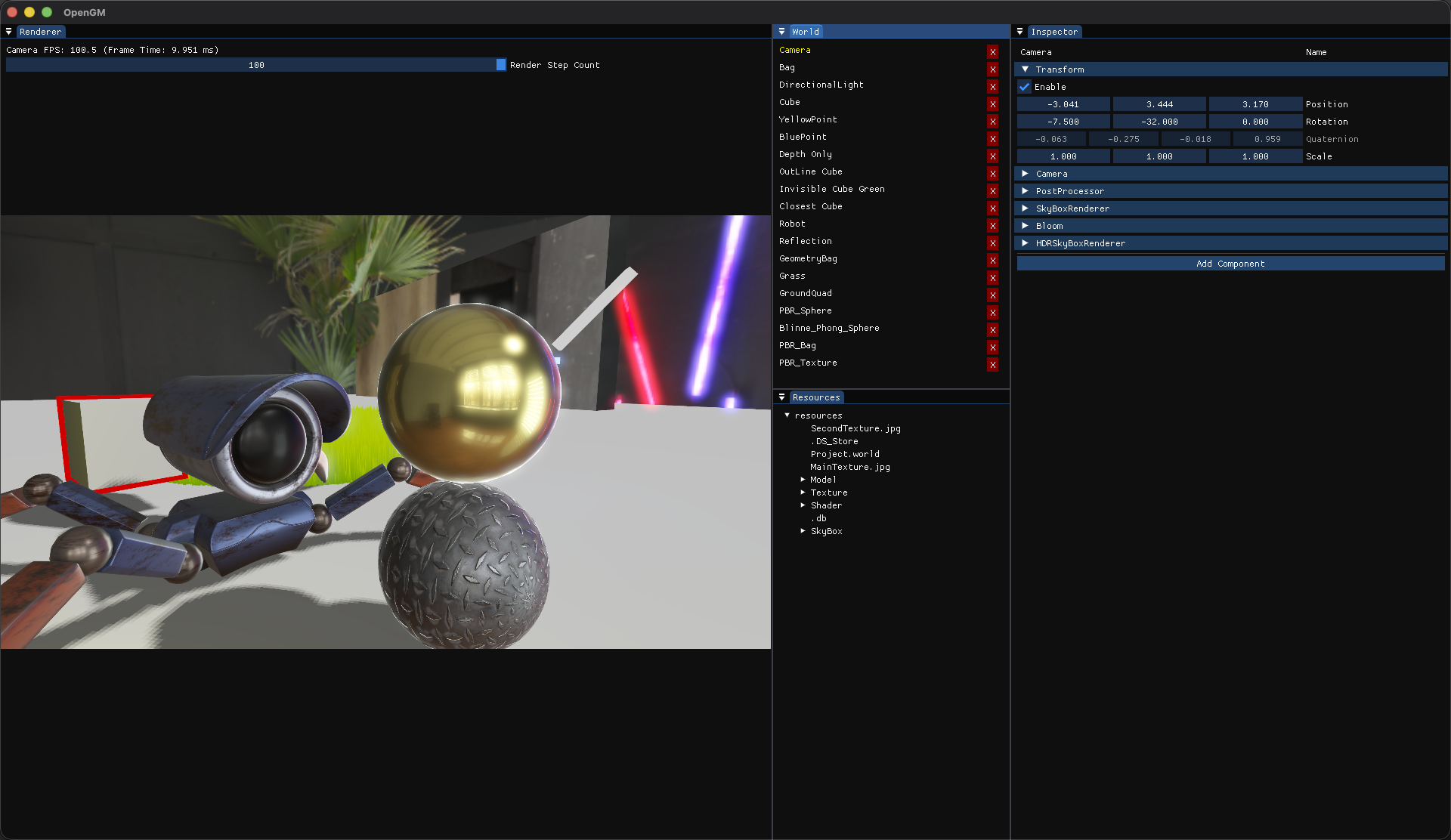Click red X next to PBR_Sphere

992,312
